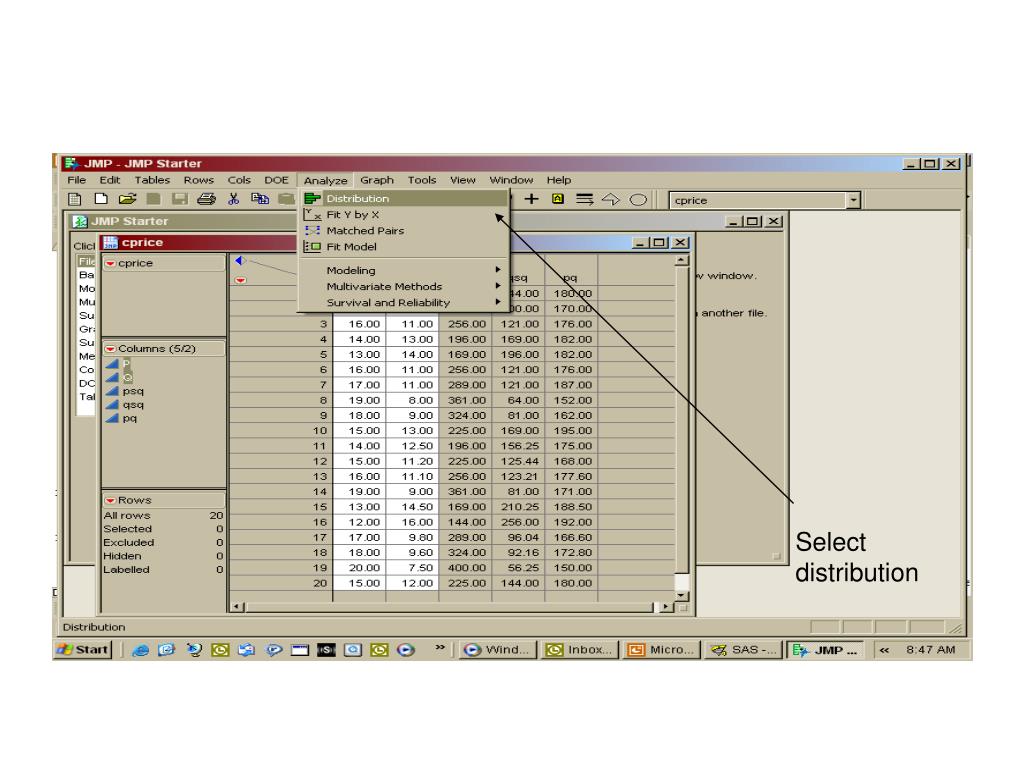1024x768 pixels.
Task: Click the red triangle in the table's corner
Action: tap(240, 280)
